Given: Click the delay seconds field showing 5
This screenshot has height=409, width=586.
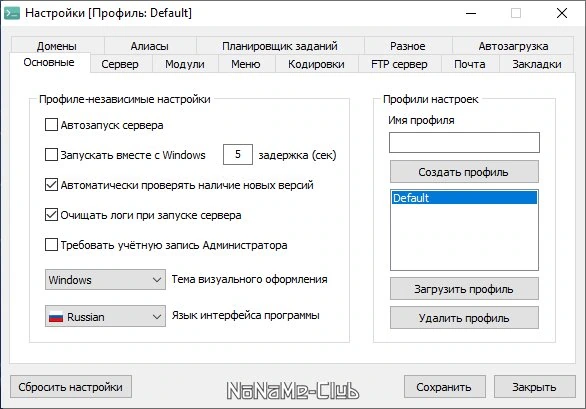Looking at the screenshot, I should pos(238,154).
